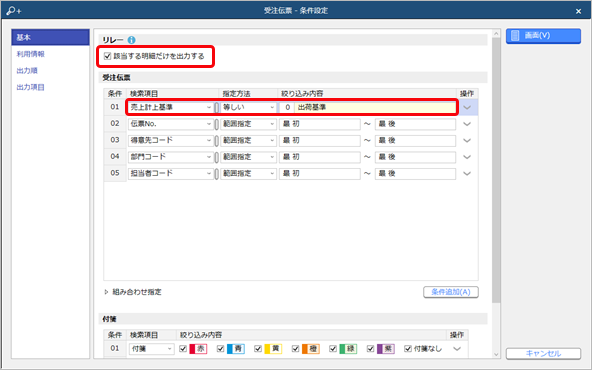
Task: Click the 赤 color swatch
Action: click(x=198, y=348)
